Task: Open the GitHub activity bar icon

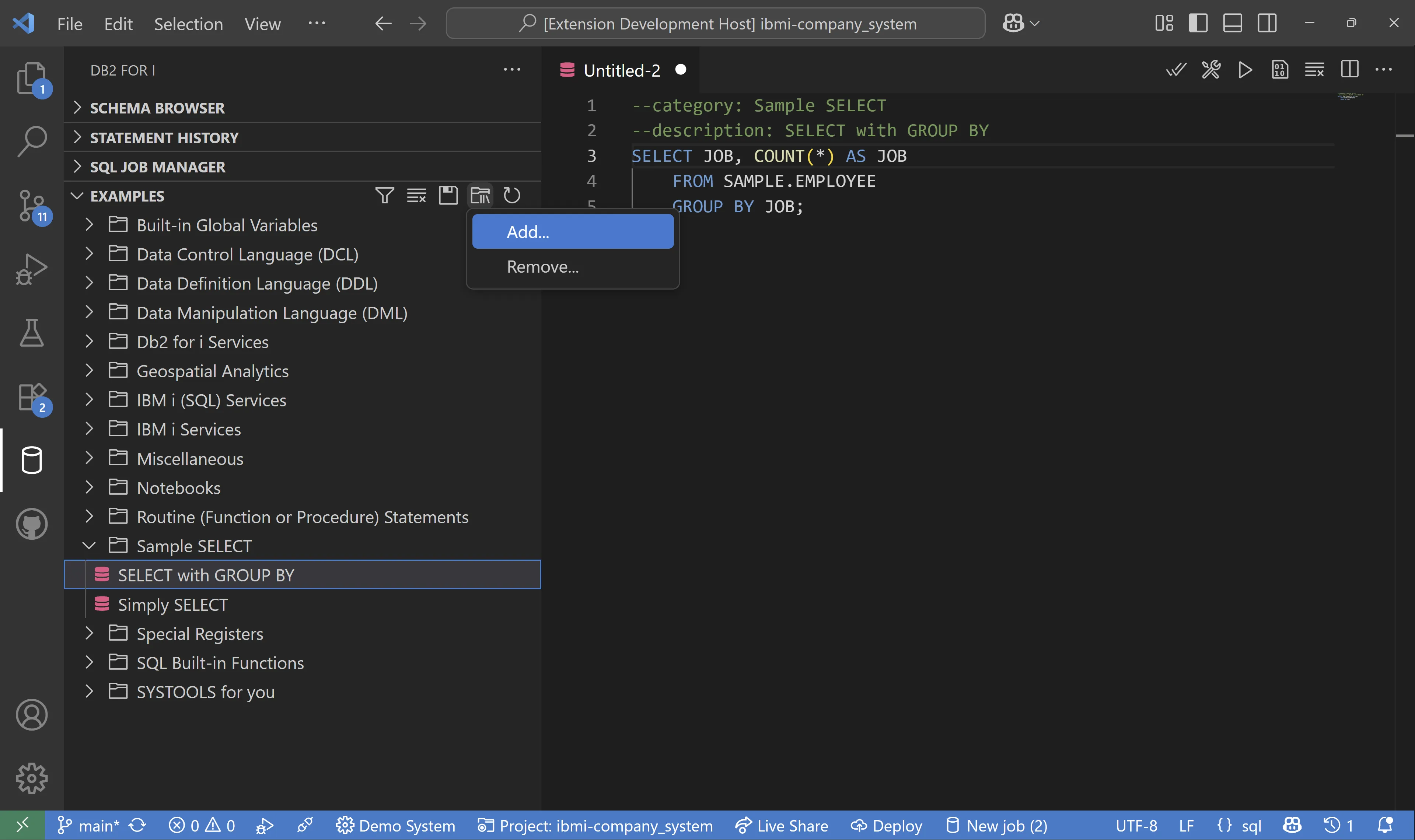Action: [32, 524]
